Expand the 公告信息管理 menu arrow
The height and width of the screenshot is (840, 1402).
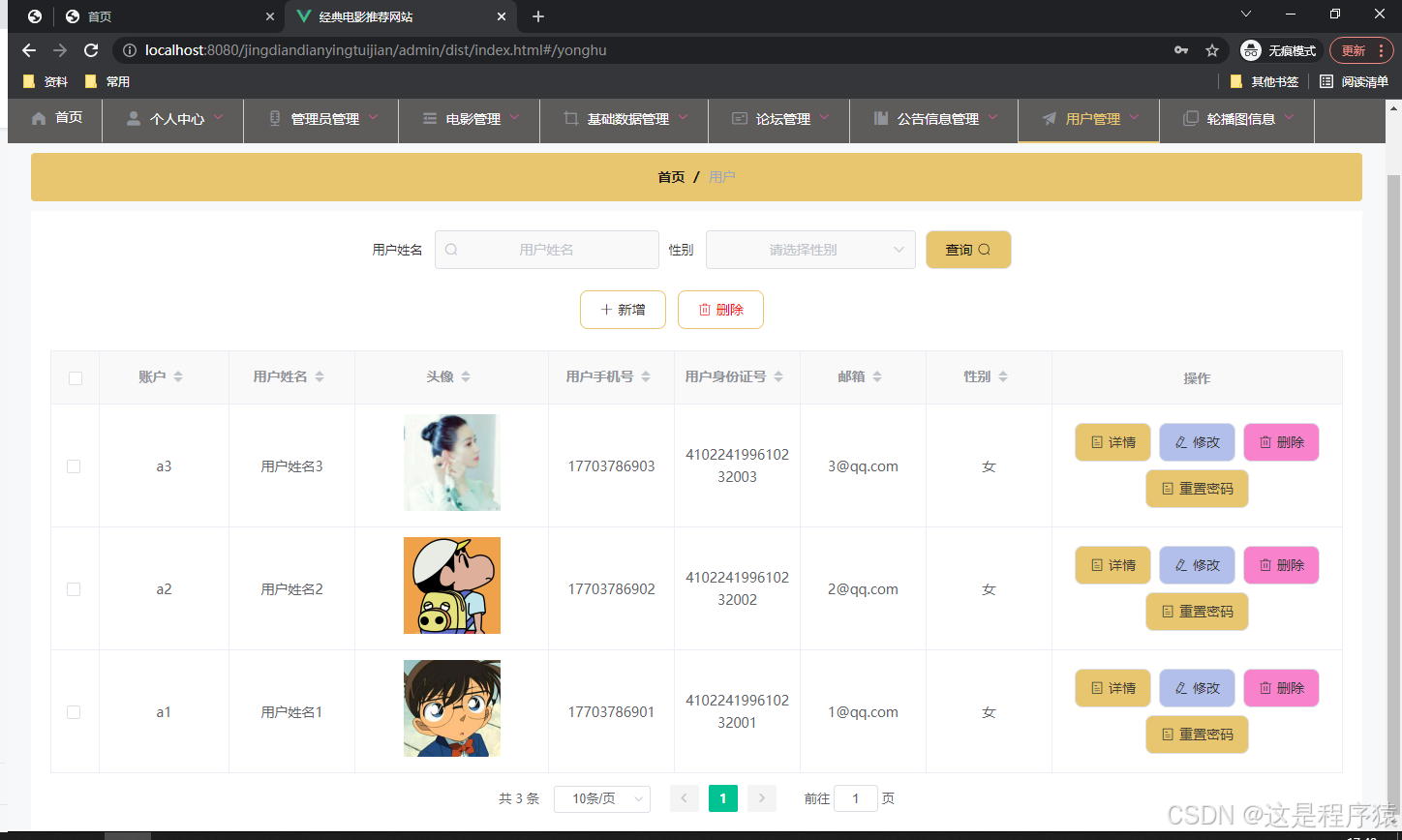click(x=993, y=117)
